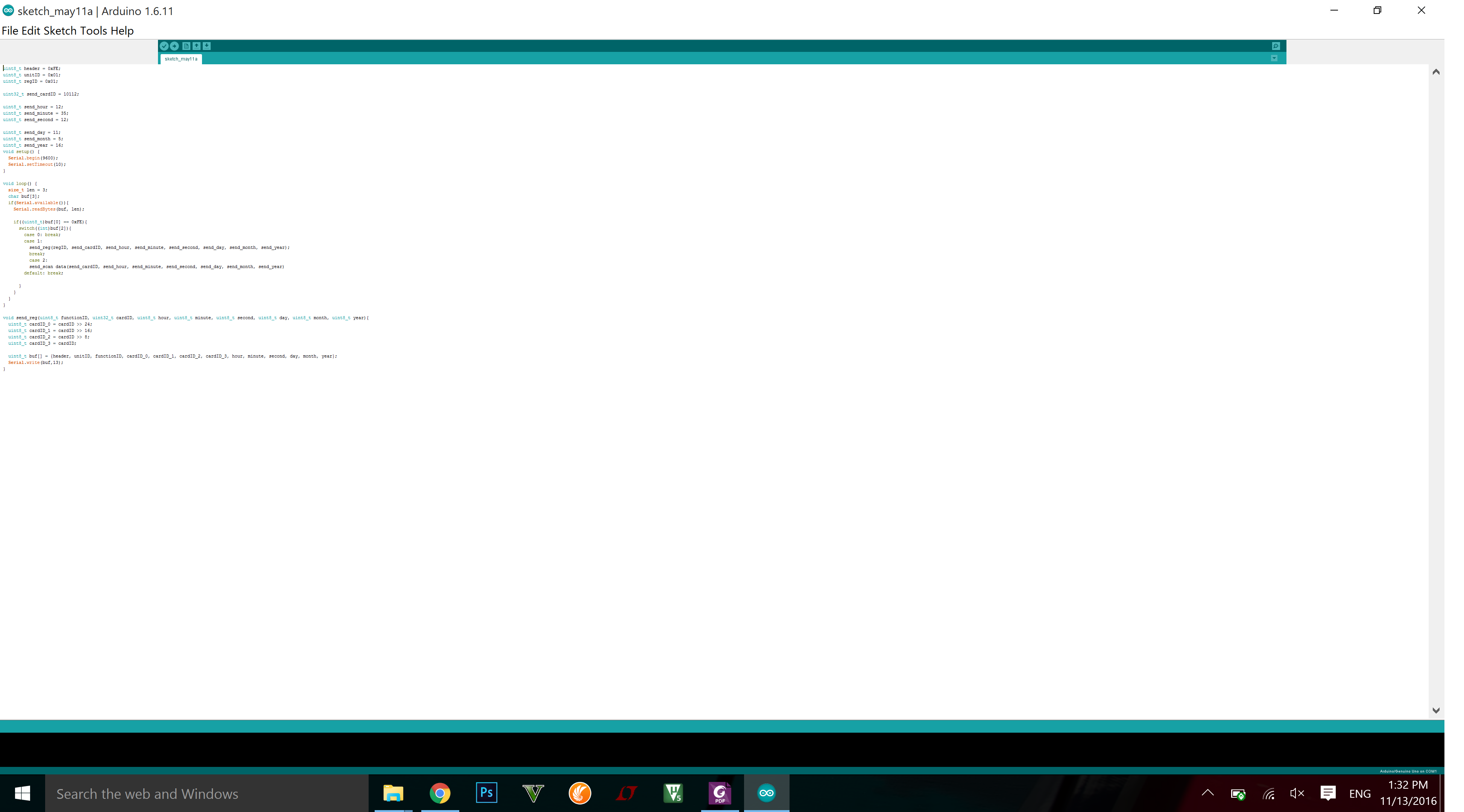Save the sketch with Save icon
Viewport: 1464px width, 812px height.
(207, 46)
